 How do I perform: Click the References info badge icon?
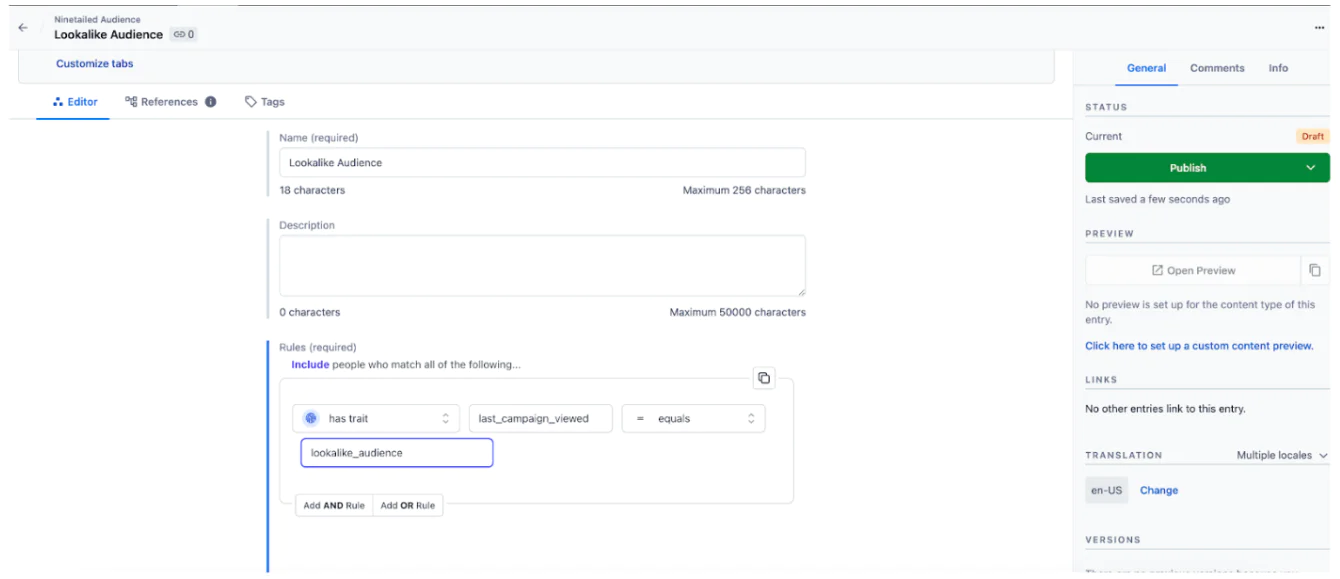[x=211, y=102]
